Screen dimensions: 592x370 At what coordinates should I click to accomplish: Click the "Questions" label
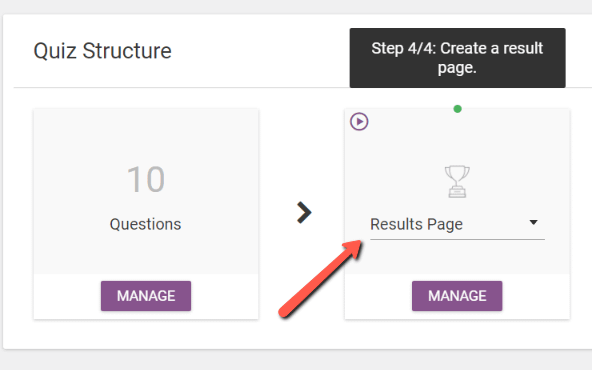coord(145,224)
